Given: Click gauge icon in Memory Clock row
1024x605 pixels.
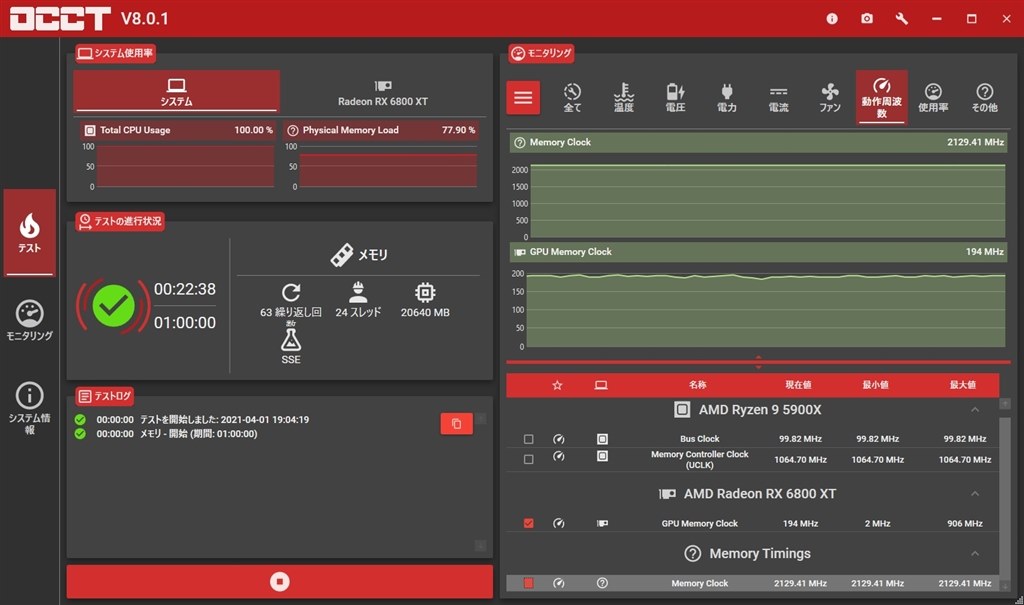Looking at the screenshot, I should 558,583.
